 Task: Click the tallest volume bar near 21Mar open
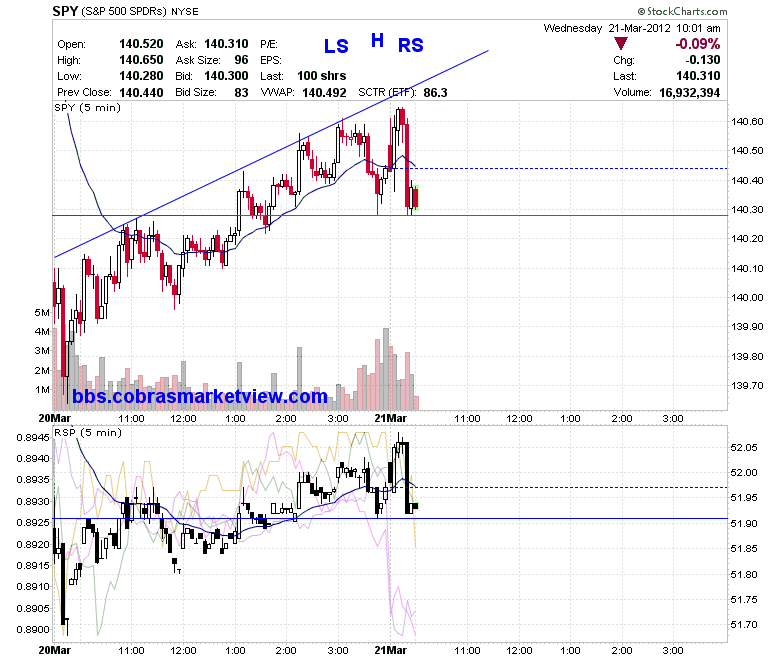pos(386,369)
